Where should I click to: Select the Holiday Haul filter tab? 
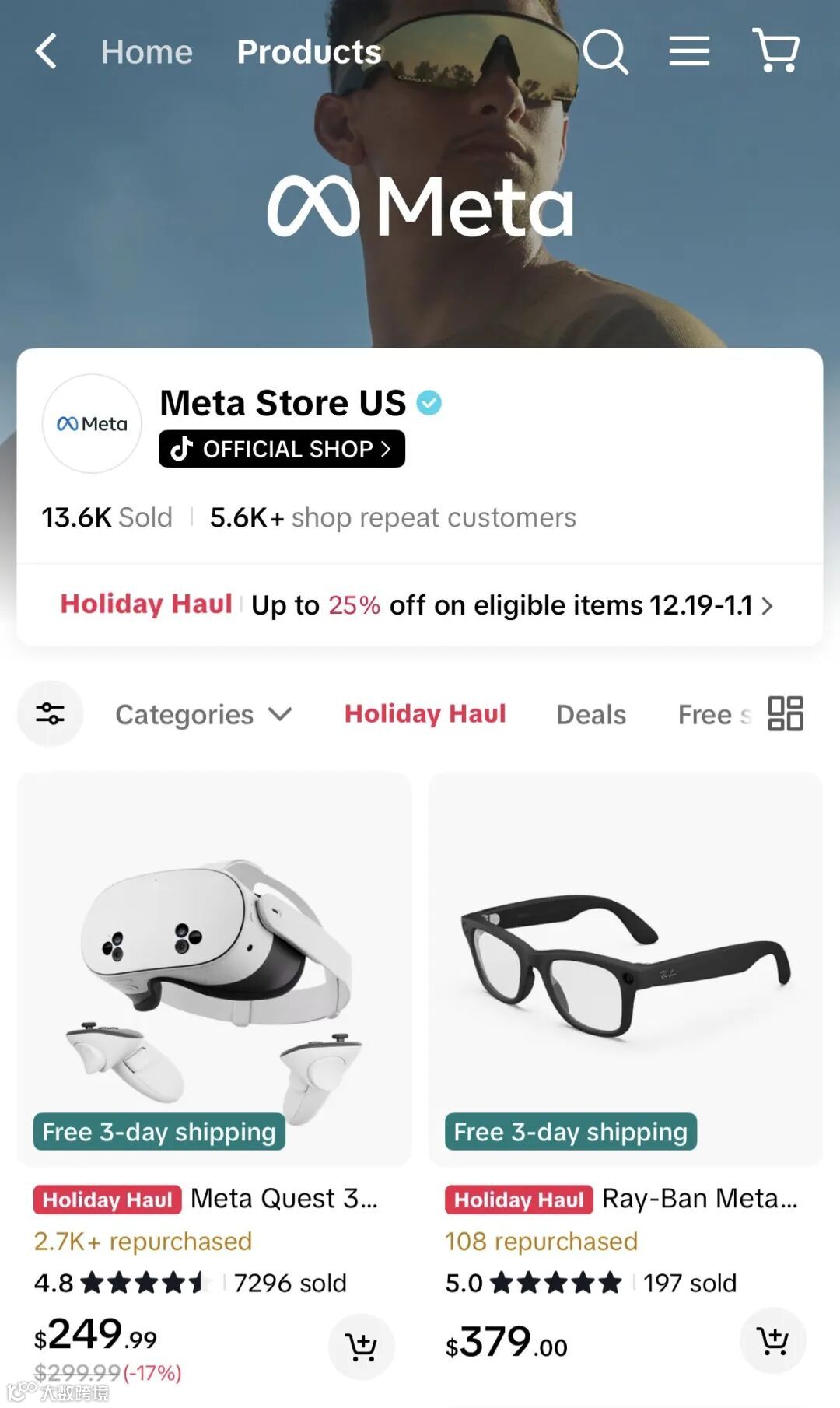(x=425, y=713)
